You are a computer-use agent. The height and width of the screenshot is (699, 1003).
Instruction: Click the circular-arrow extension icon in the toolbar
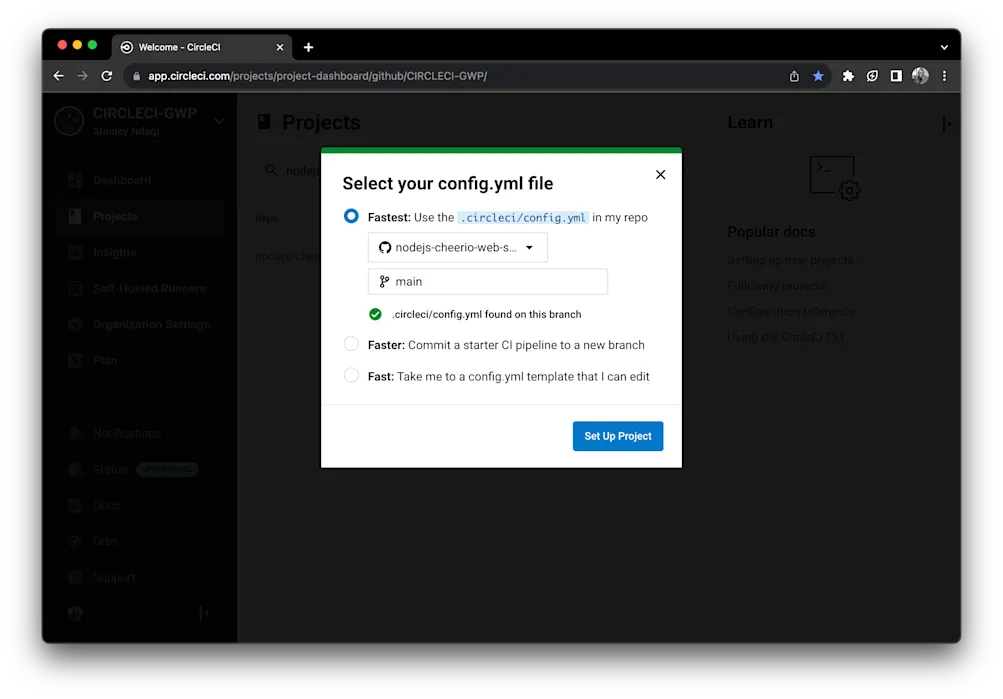(872, 76)
